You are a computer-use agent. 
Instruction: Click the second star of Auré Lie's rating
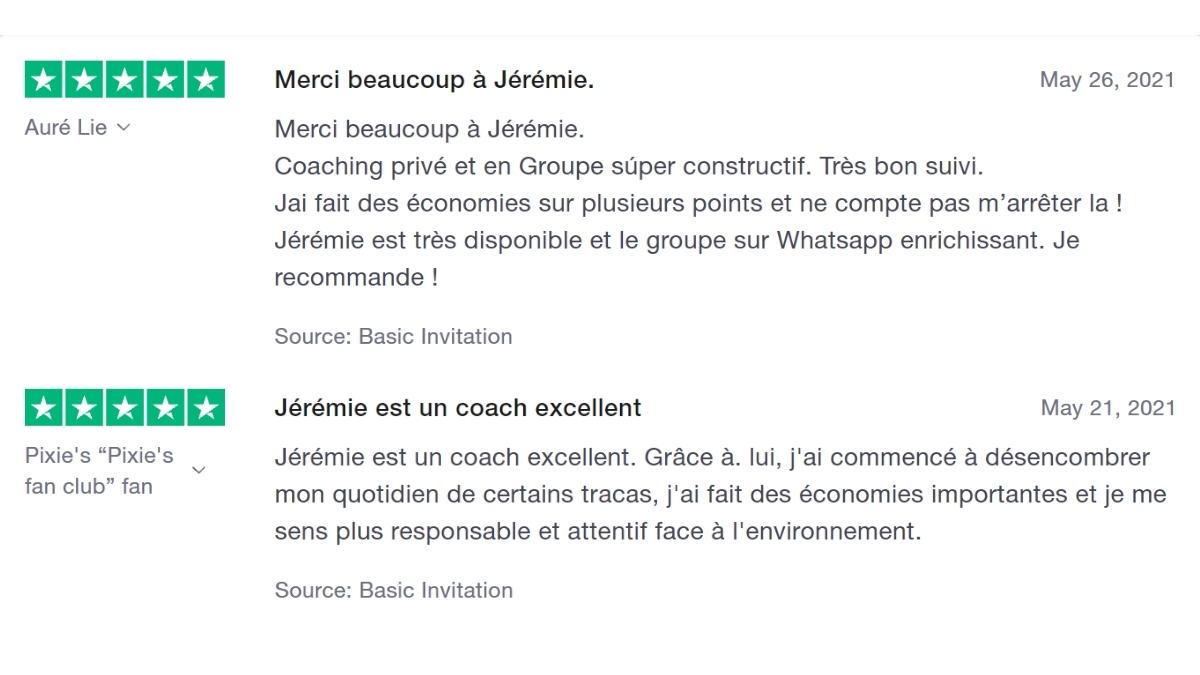[x=84, y=80]
